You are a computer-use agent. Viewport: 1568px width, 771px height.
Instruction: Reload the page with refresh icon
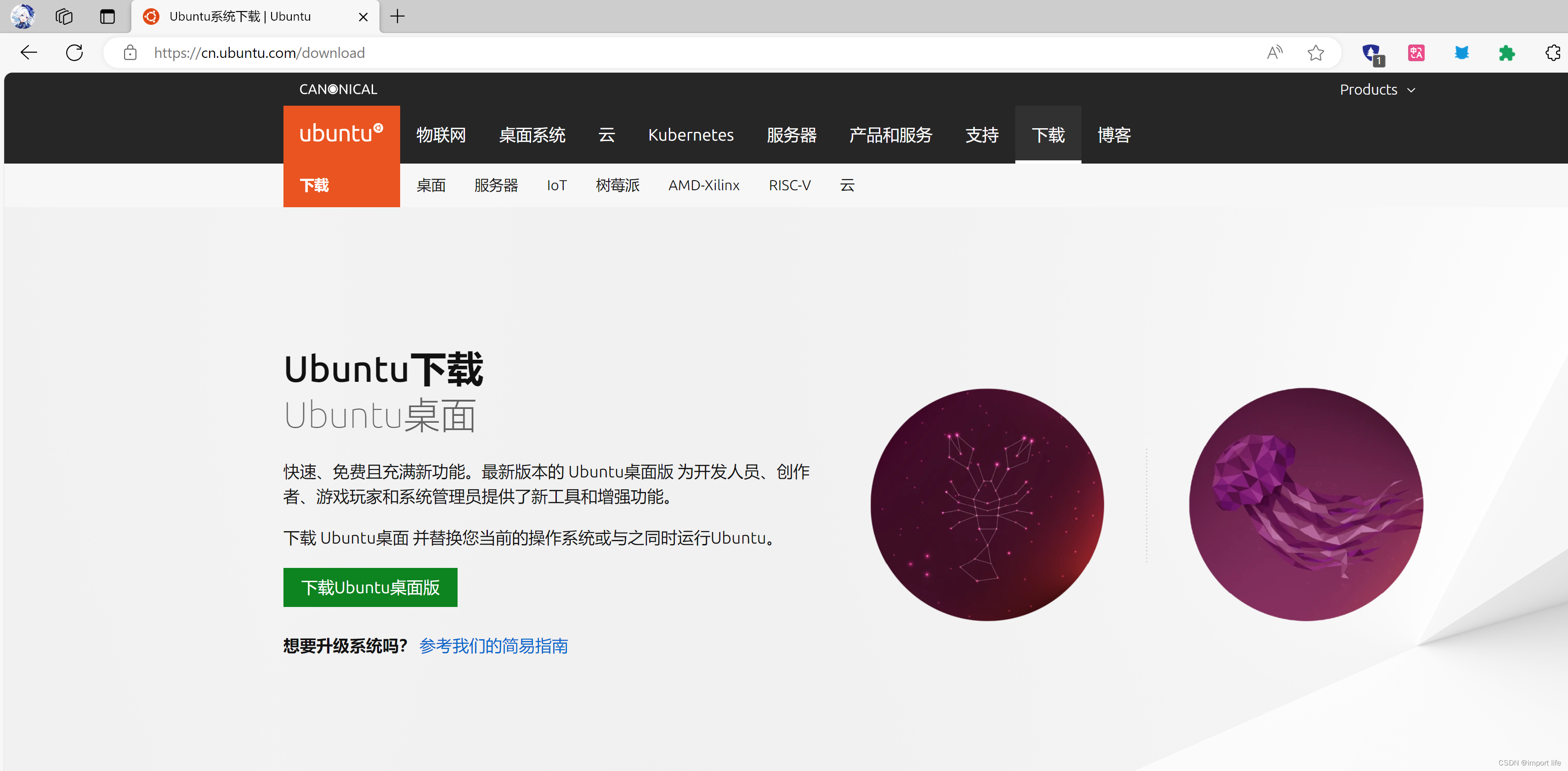click(74, 53)
